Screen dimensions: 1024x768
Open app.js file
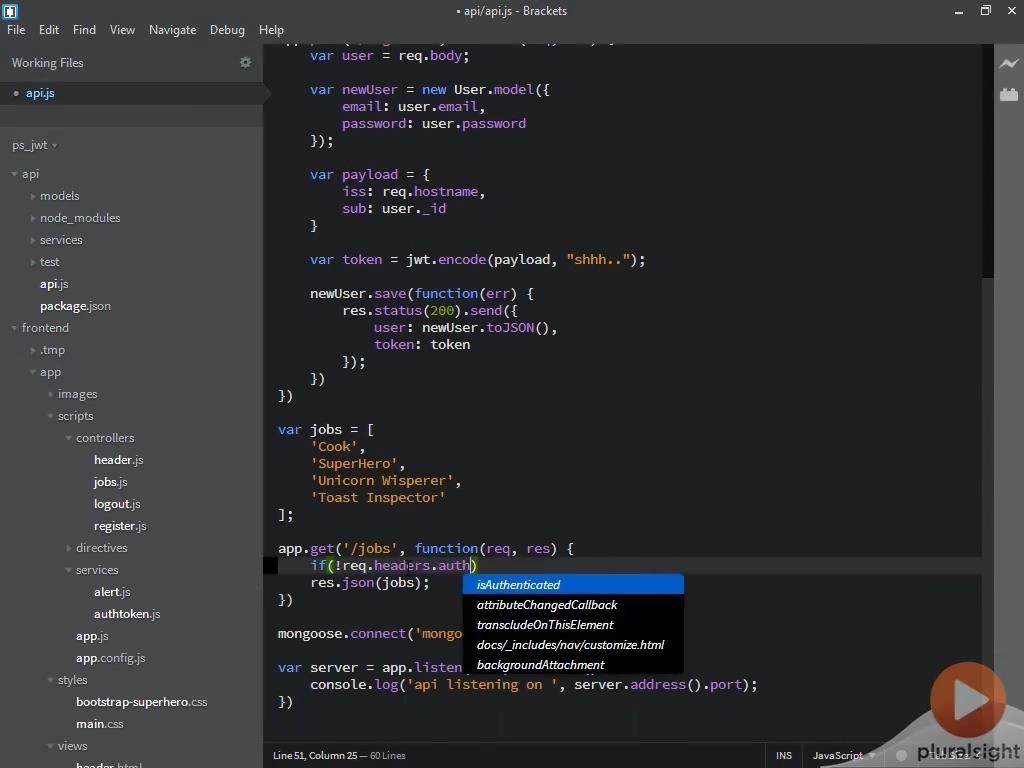(x=92, y=636)
